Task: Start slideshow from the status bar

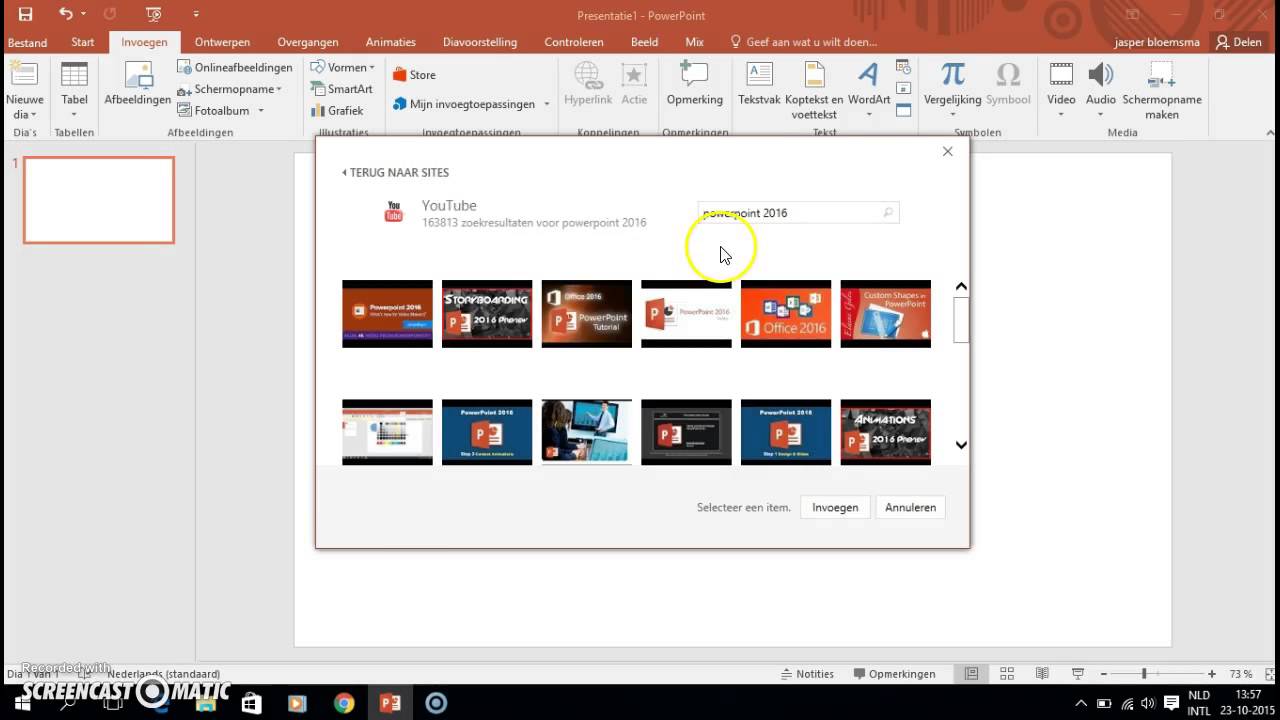Action: click(x=1077, y=674)
